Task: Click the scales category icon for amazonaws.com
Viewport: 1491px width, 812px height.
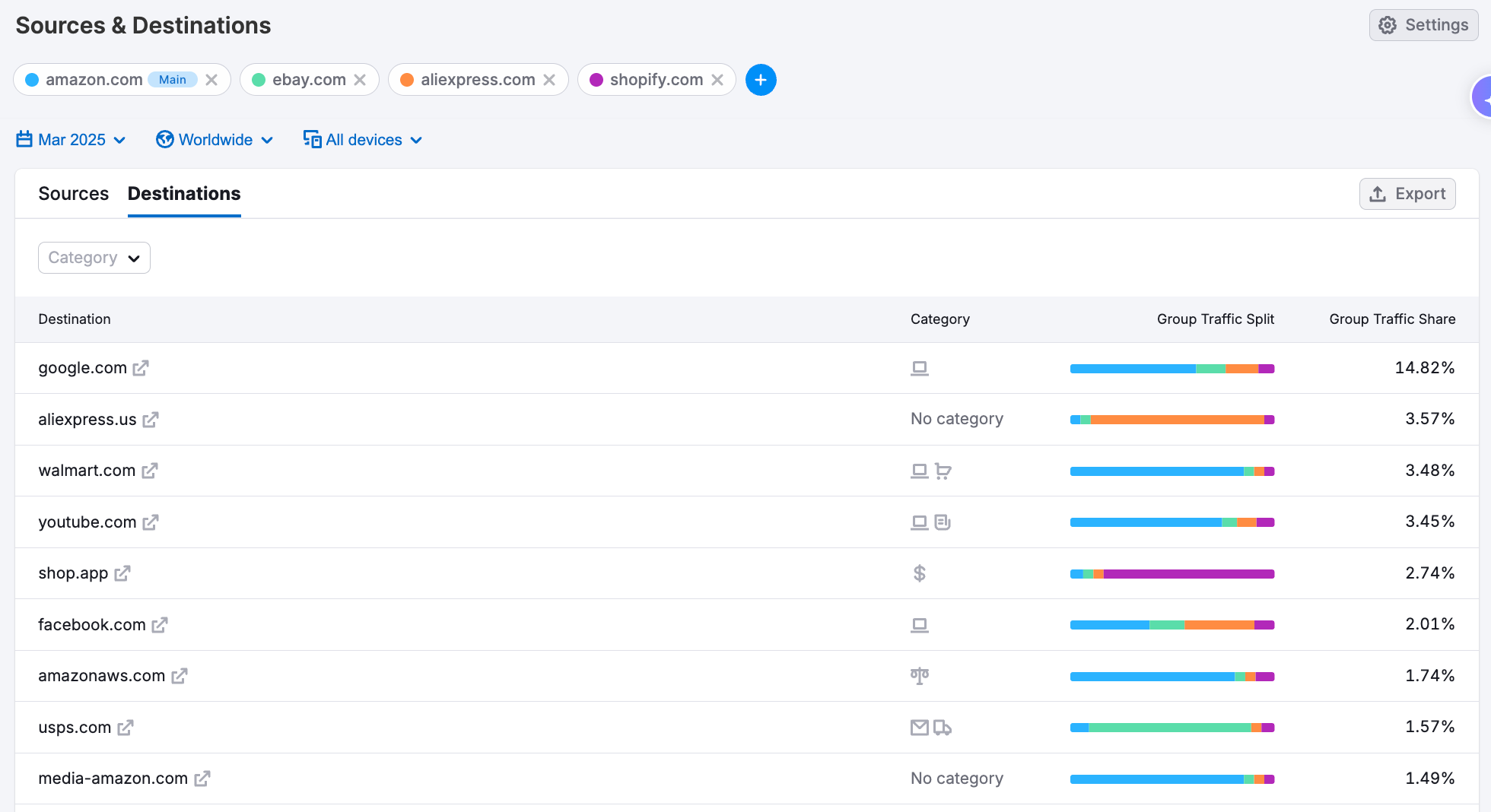Action: [920, 676]
